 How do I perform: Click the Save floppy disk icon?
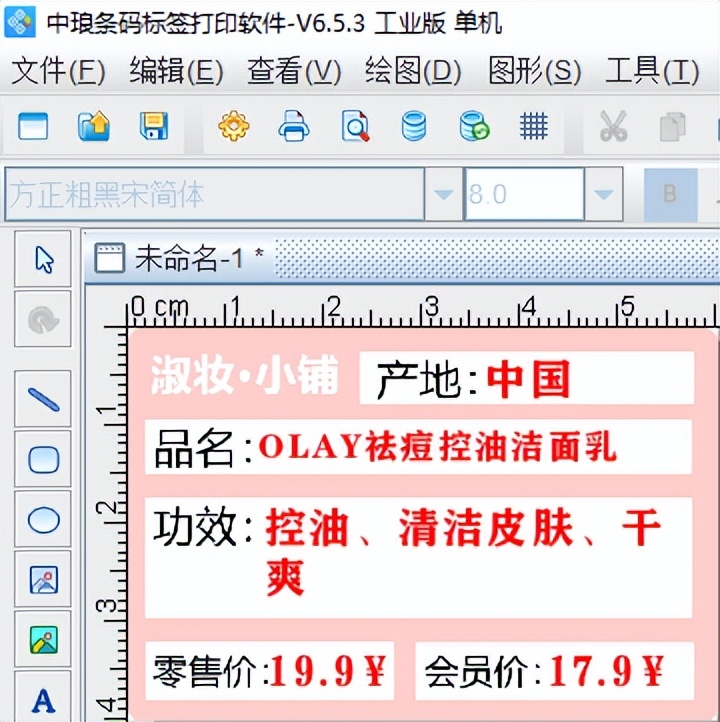click(154, 126)
